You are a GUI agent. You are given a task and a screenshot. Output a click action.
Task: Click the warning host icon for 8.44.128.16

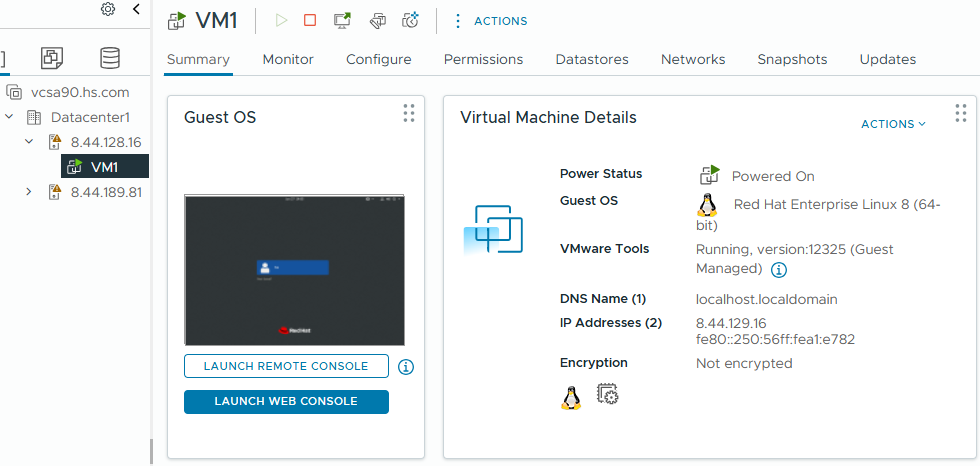(x=56, y=142)
